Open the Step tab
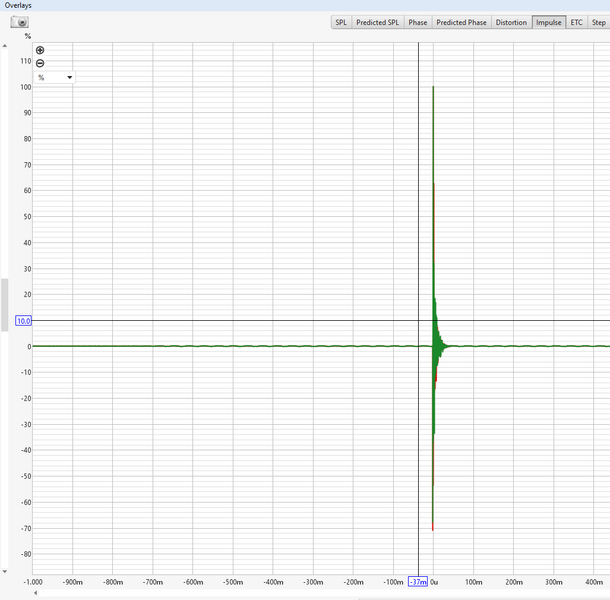The image size is (610, 600). [x=599, y=23]
